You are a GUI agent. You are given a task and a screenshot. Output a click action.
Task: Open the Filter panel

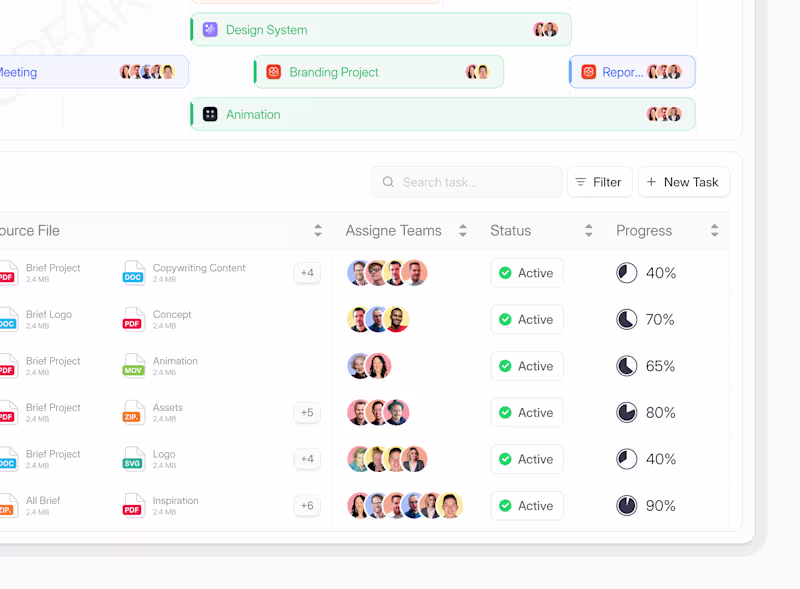point(600,182)
